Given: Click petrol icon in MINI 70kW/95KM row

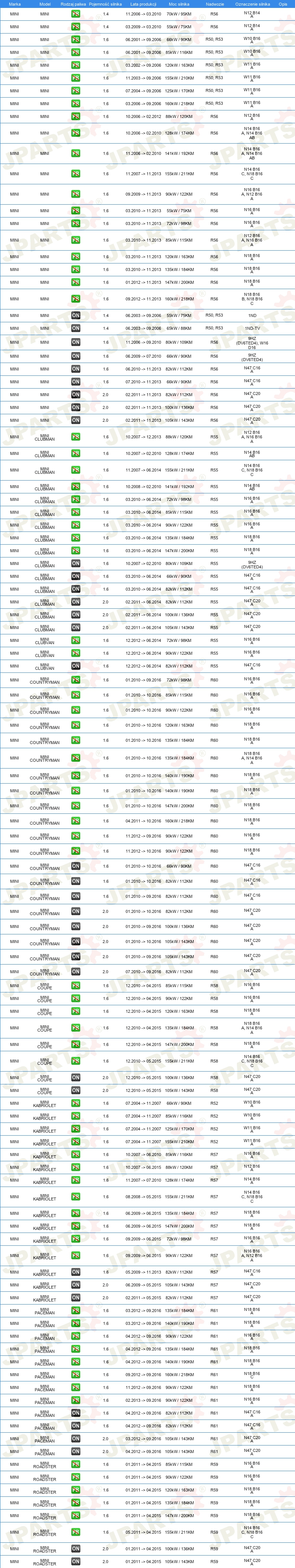Looking at the screenshot, I should coord(75,14).
